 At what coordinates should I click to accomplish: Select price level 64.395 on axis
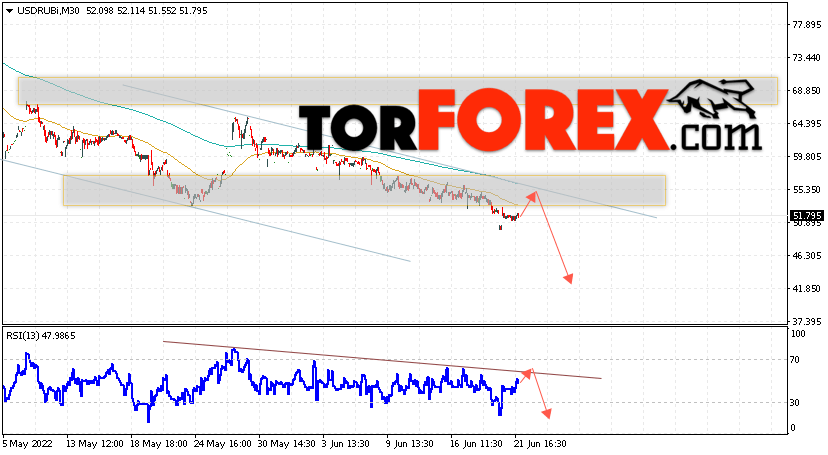(806, 124)
